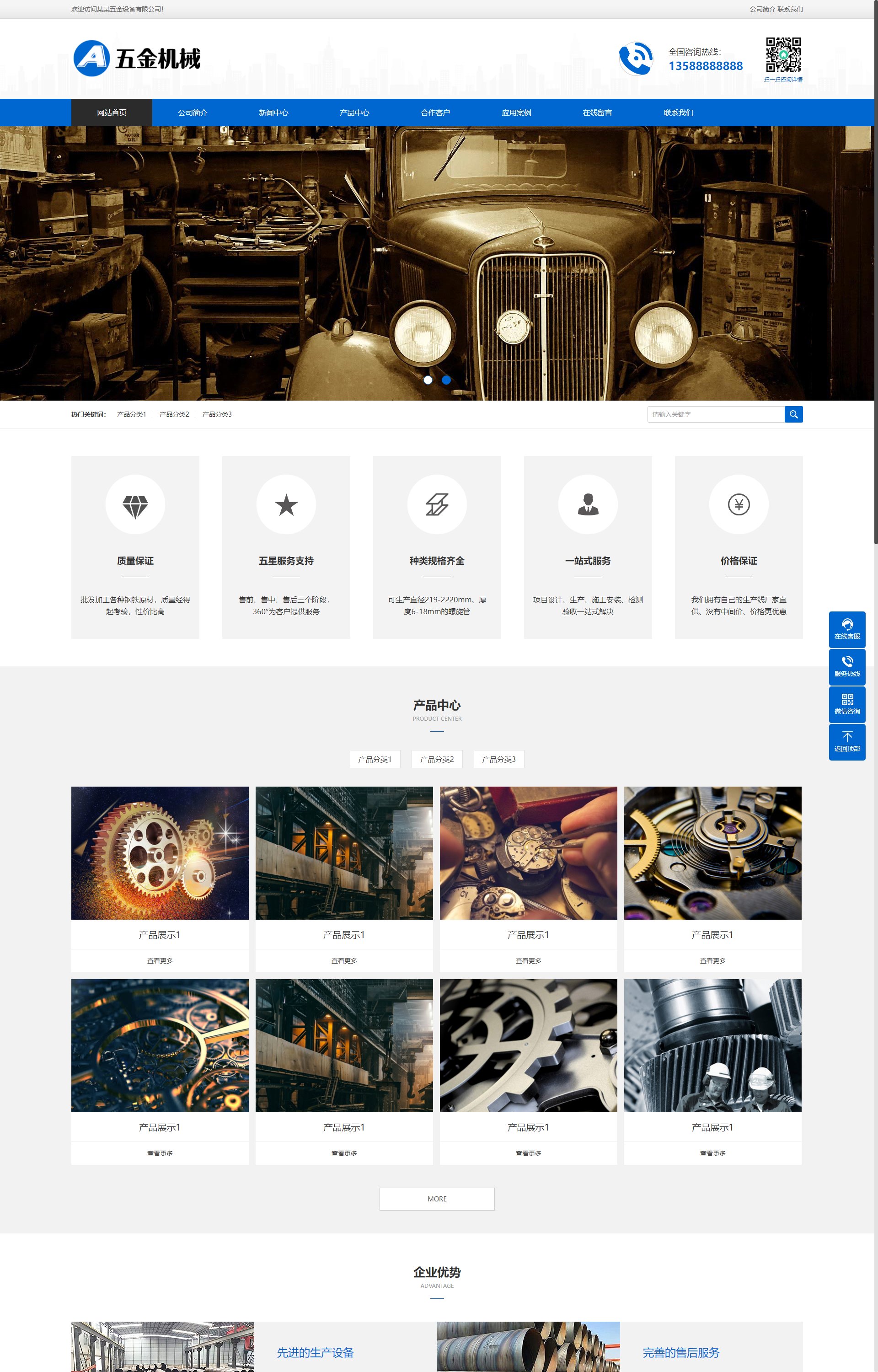Screen dimensions: 878x1372
Task: Click the yen price guarantee icon
Action: 739,504
